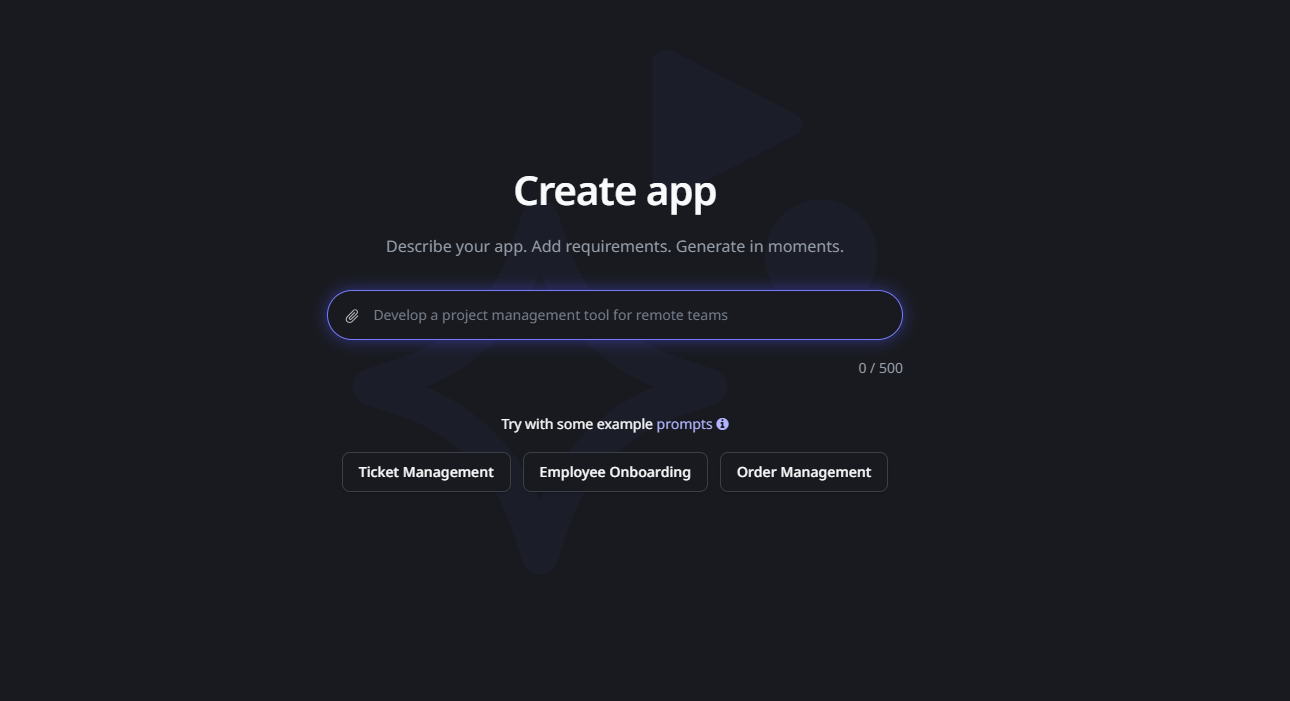Click the 'Develop a project management tool' placeholder
The image size is (1290, 701).
[x=550, y=315]
